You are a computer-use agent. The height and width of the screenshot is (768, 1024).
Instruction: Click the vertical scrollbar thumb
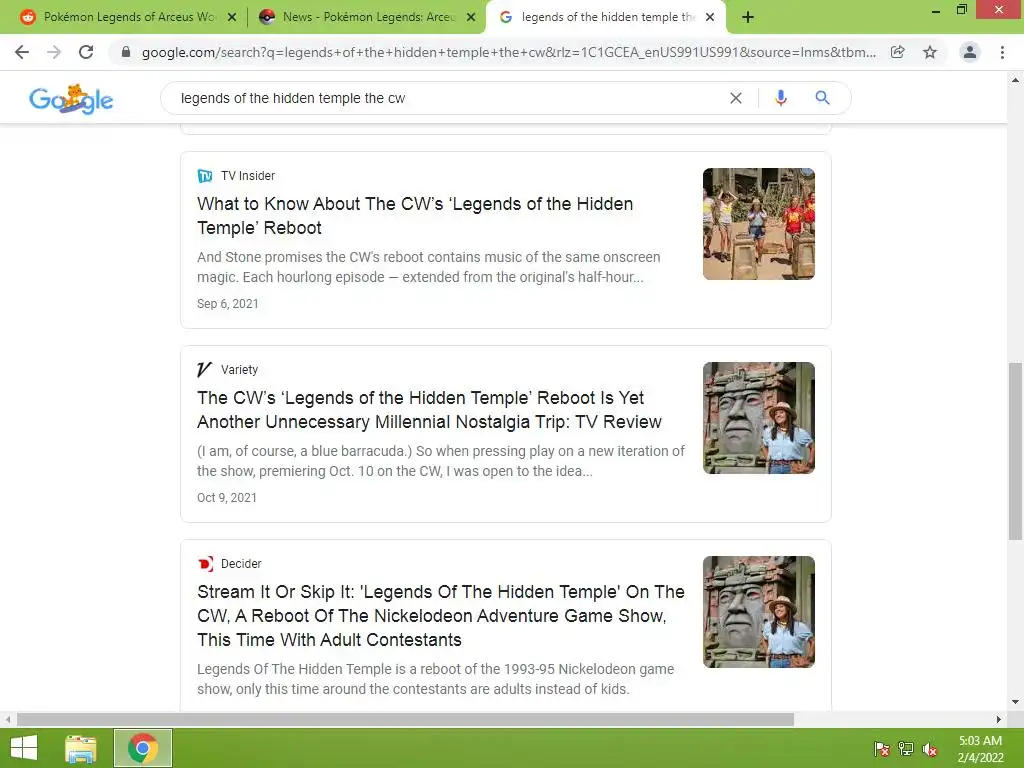point(1015,451)
